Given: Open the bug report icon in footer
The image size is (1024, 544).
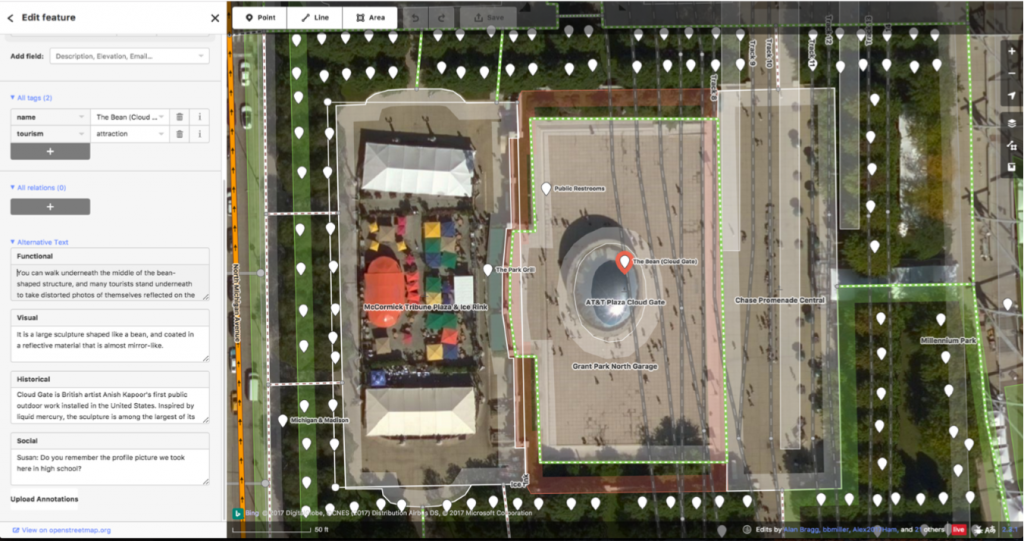Looking at the screenshot, I should click(978, 530).
